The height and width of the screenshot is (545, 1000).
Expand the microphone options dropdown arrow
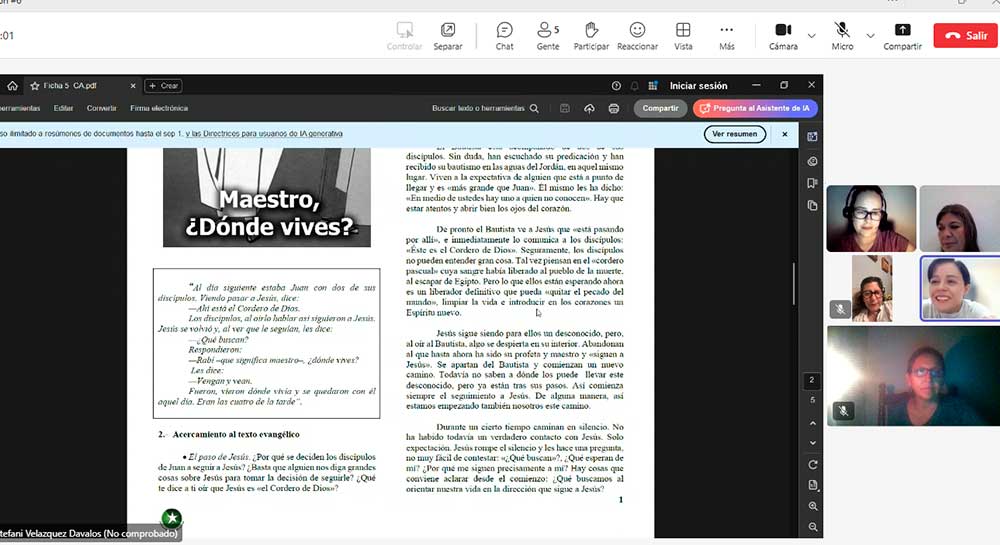coord(870,36)
